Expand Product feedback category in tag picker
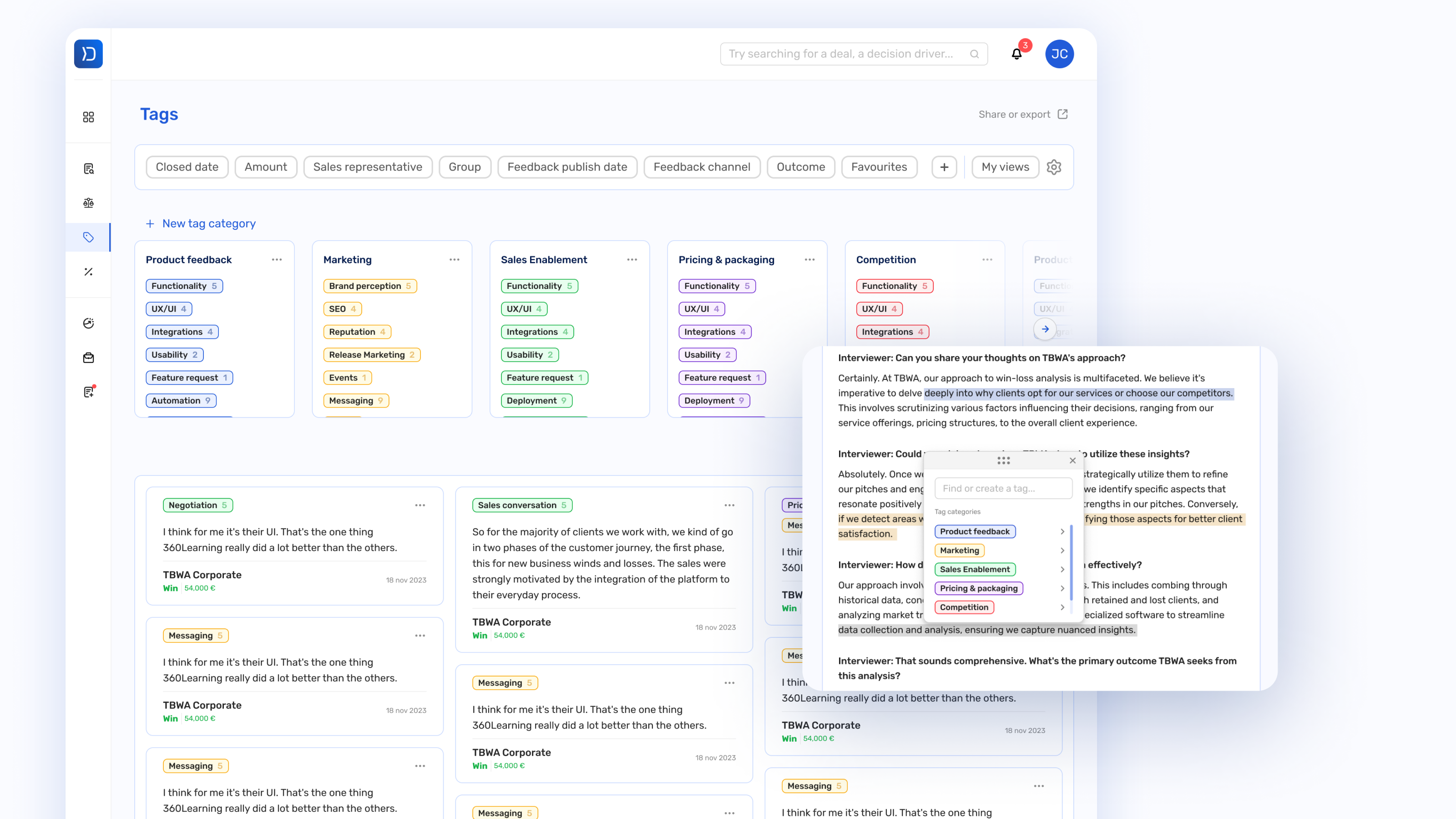Viewport: 1456px width, 819px height. pyautogui.click(x=1062, y=531)
